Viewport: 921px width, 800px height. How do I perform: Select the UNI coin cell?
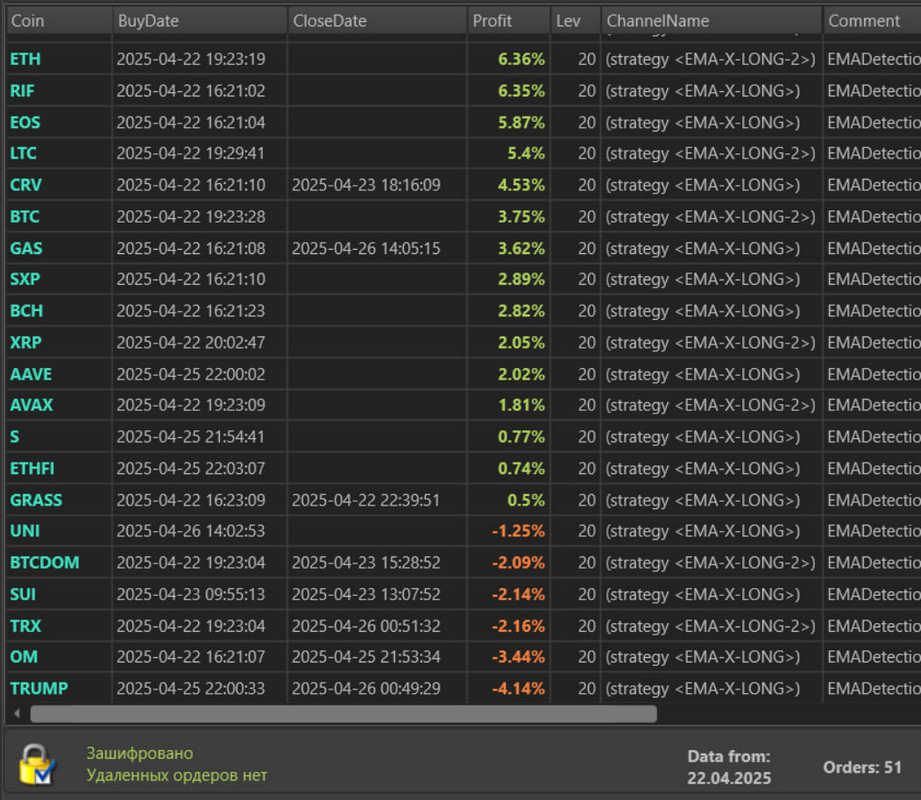pyautogui.click(x=59, y=531)
